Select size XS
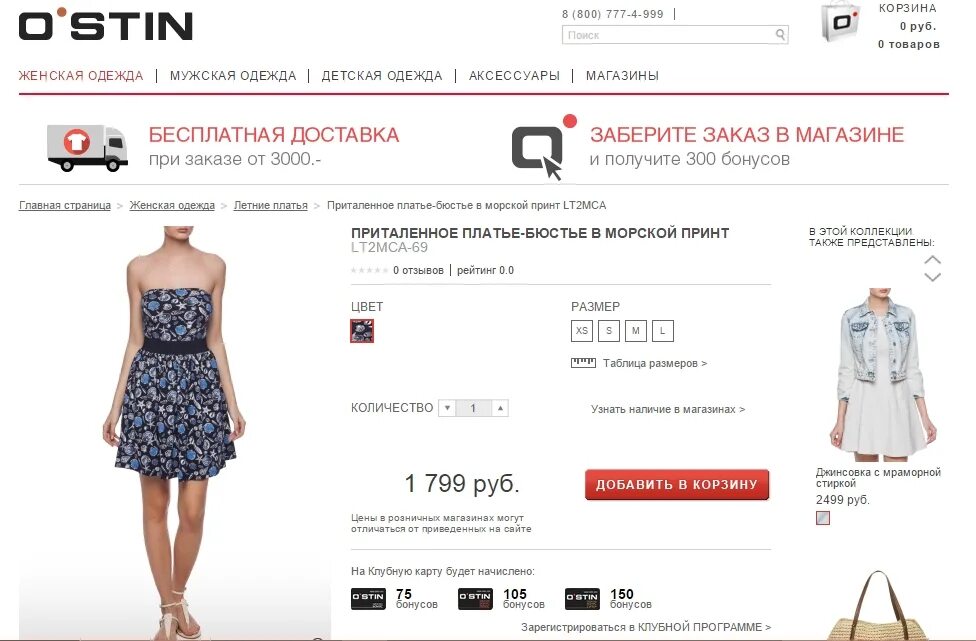This screenshot has width=976, height=641. (x=582, y=331)
